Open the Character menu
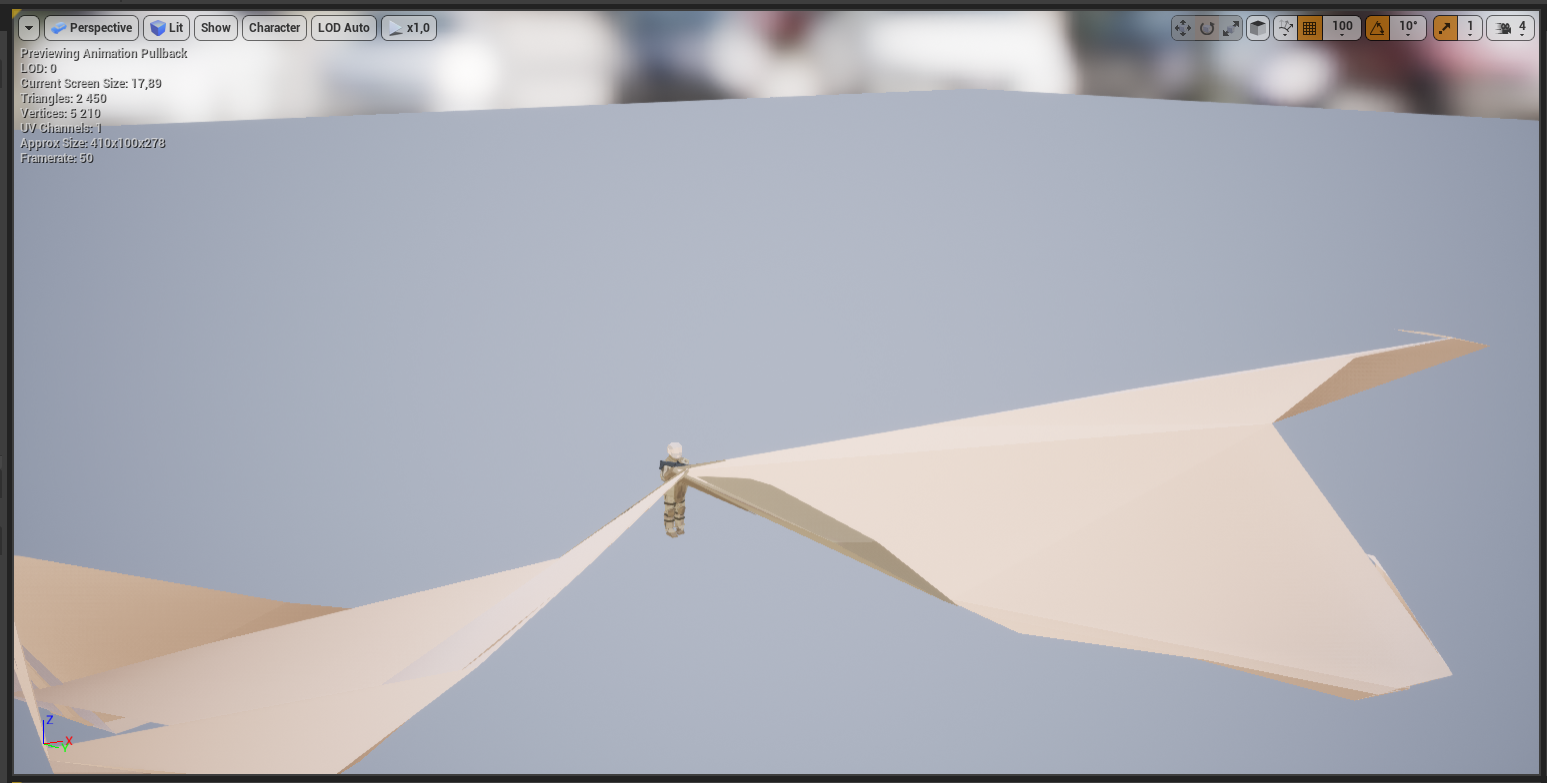The image size is (1547, 783). [x=273, y=27]
